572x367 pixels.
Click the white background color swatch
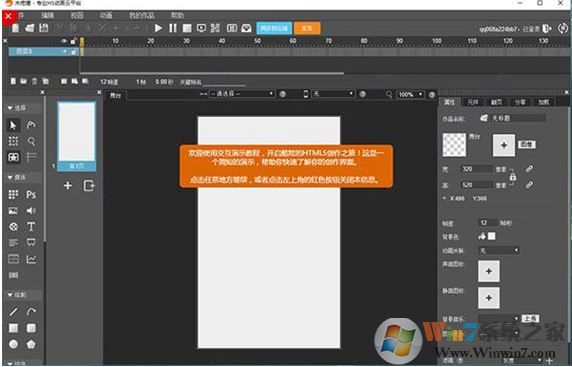[x=492, y=236]
